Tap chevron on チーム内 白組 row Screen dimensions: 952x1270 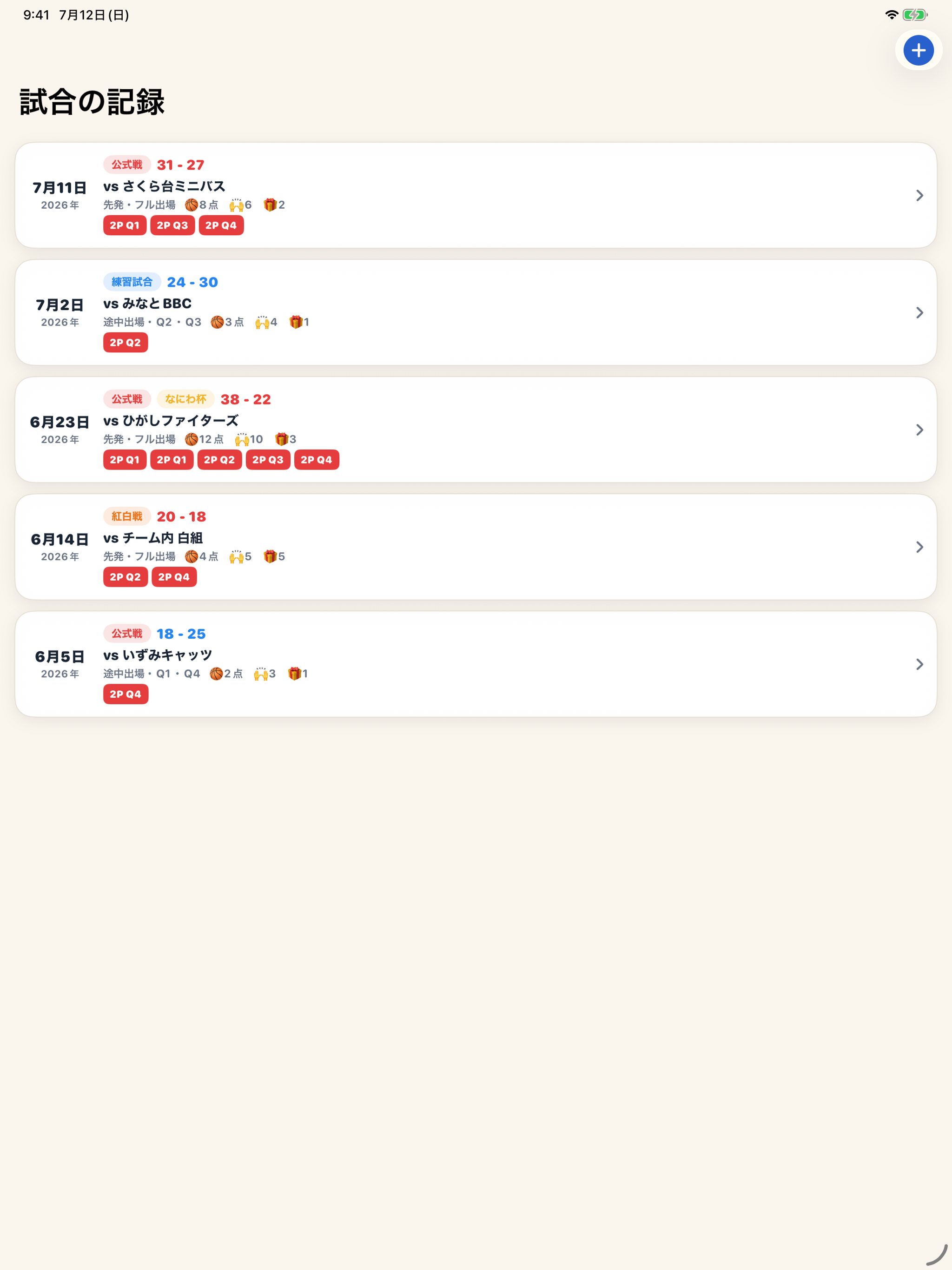[x=919, y=547]
